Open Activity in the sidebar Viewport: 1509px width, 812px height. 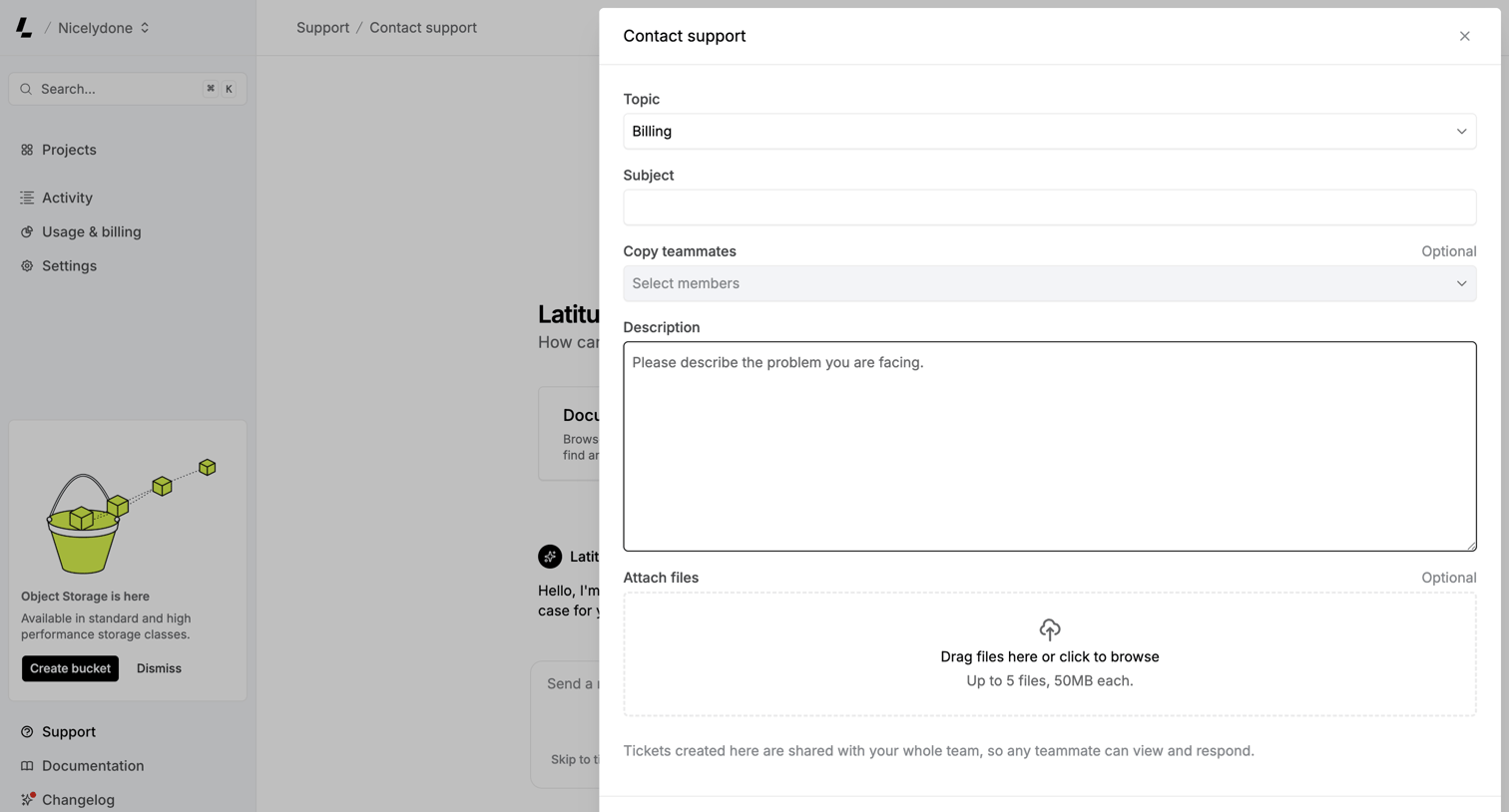pos(67,198)
